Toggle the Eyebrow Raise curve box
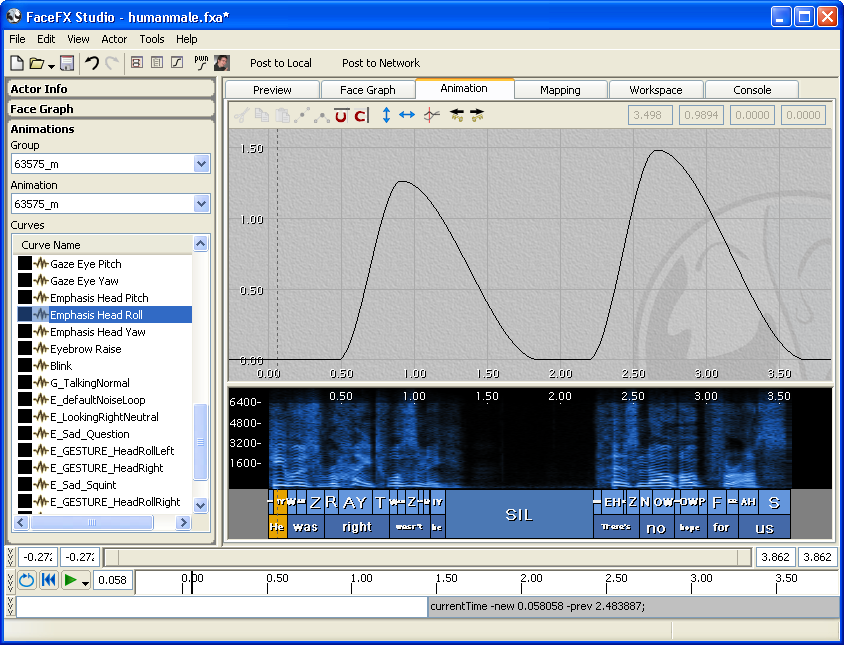This screenshot has height=645, width=844. pyautogui.click(x=25, y=349)
